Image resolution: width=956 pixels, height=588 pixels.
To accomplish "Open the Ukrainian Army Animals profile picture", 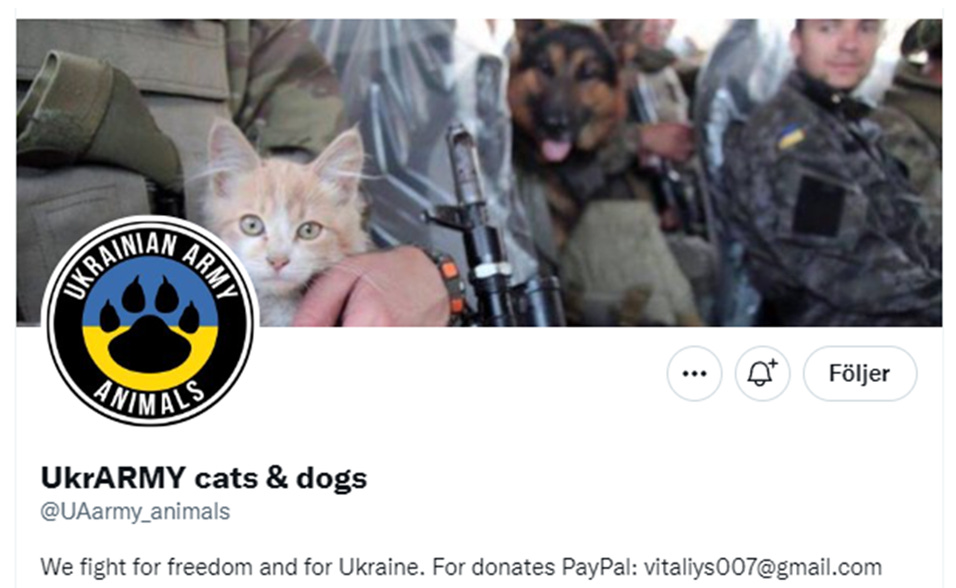I will (x=150, y=320).
